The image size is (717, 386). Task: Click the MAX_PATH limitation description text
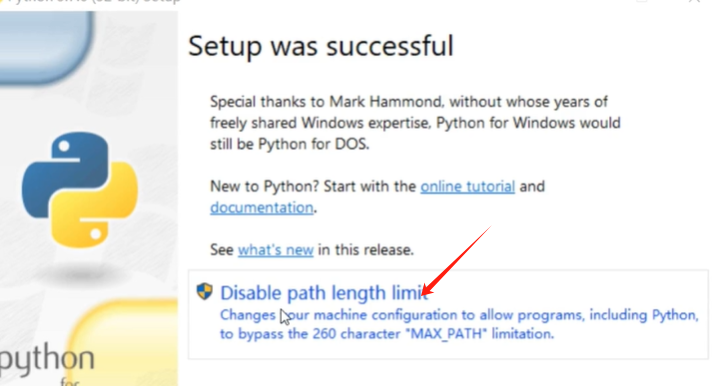click(x=459, y=324)
